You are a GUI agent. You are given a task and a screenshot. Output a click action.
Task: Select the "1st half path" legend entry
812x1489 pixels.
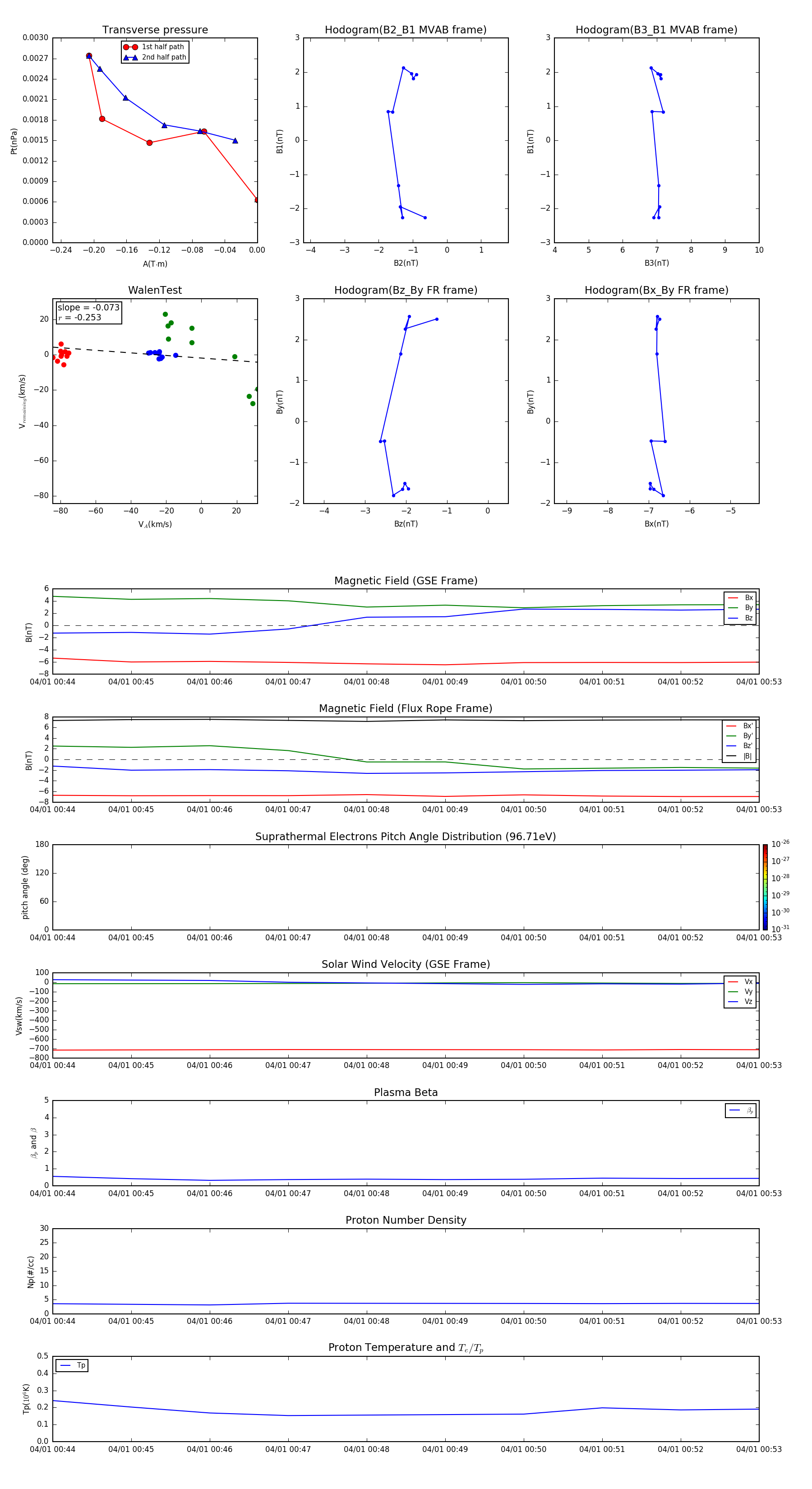[x=154, y=47]
